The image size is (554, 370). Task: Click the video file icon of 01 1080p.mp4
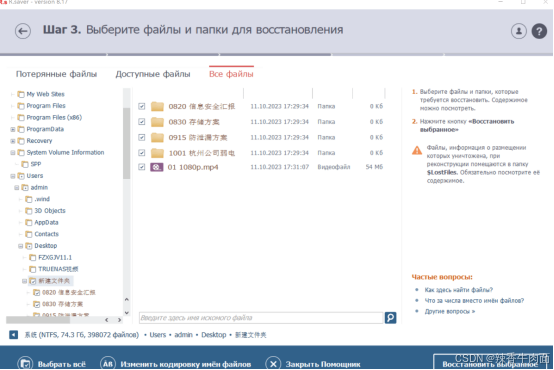point(157,167)
